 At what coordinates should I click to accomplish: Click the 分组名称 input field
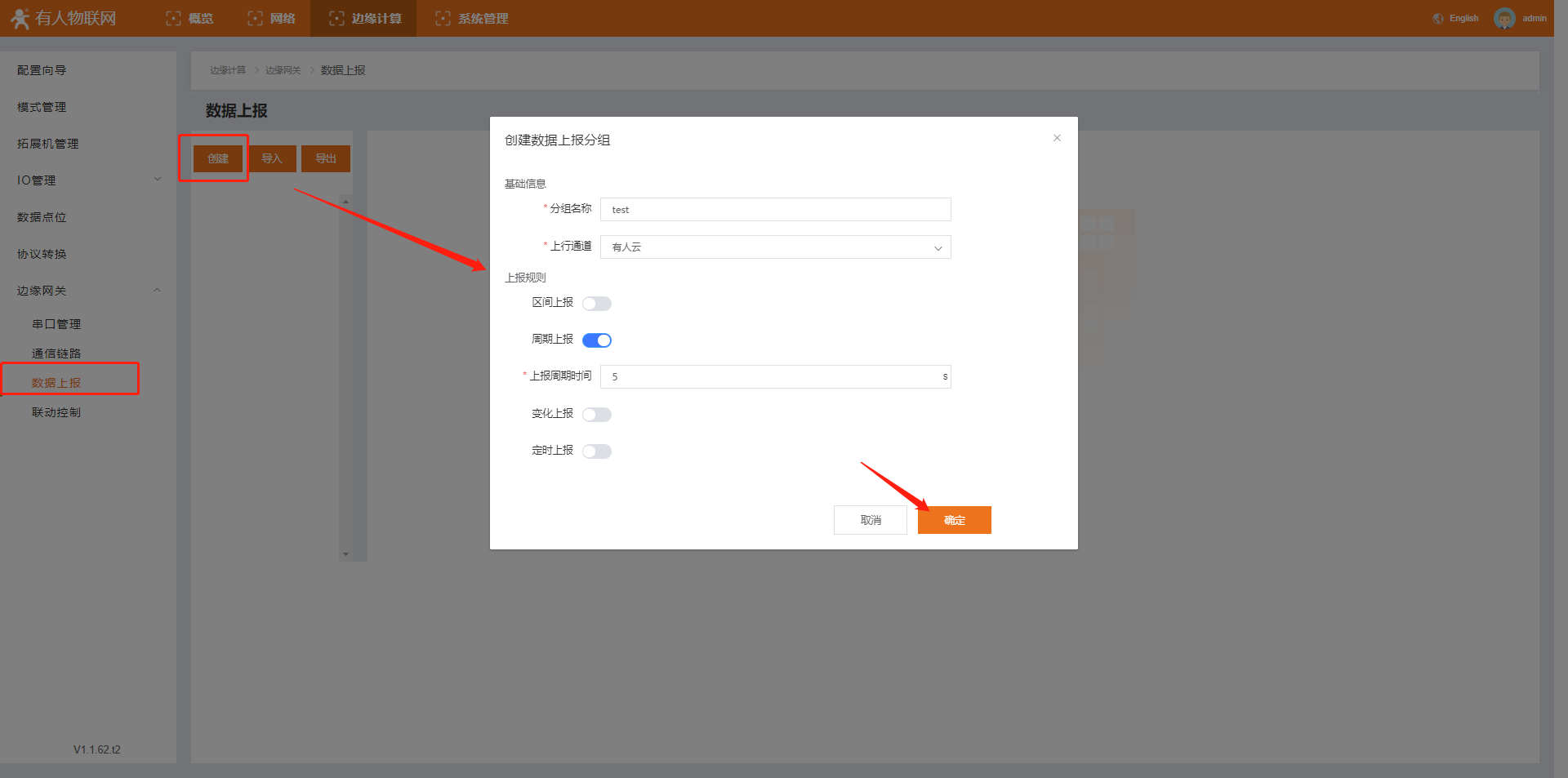point(775,210)
